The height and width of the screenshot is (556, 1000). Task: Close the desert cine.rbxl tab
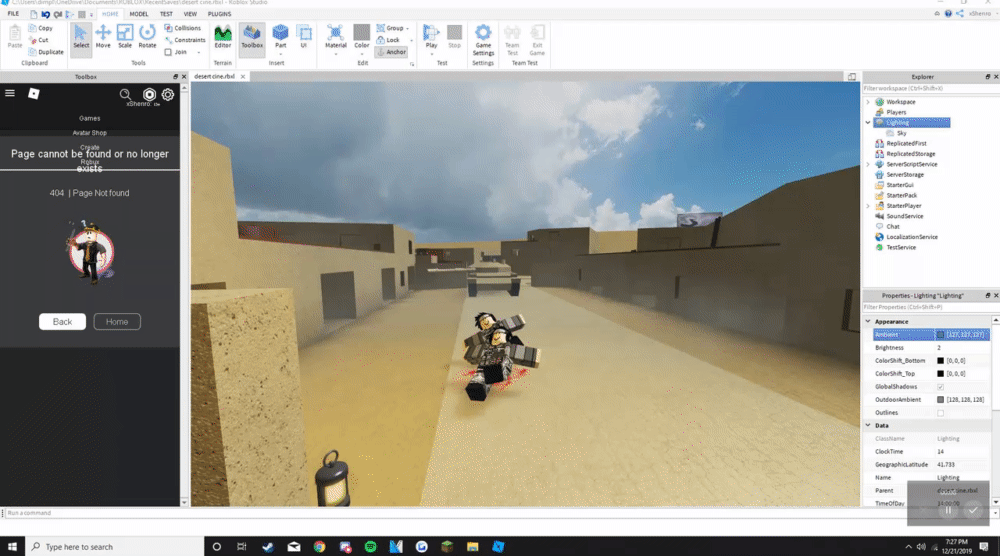click(x=242, y=77)
